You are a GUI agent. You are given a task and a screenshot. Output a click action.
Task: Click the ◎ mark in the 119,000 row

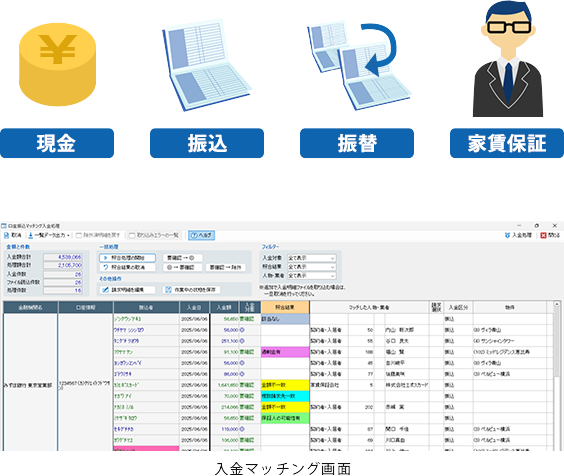point(242,429)
